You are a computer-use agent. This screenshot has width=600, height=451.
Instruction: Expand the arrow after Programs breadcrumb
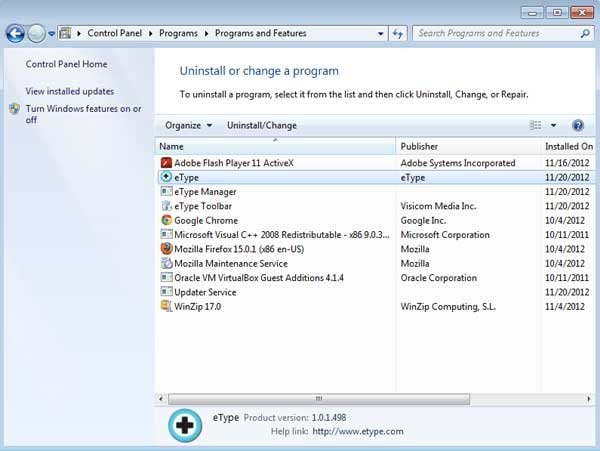(x=206, y=34)
